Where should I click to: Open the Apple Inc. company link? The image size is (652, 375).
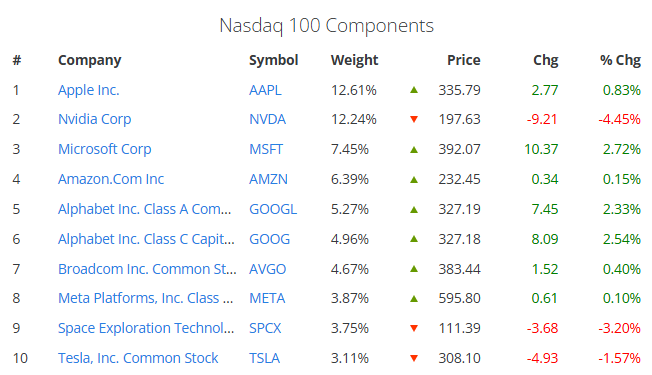[x=89, y=90]
